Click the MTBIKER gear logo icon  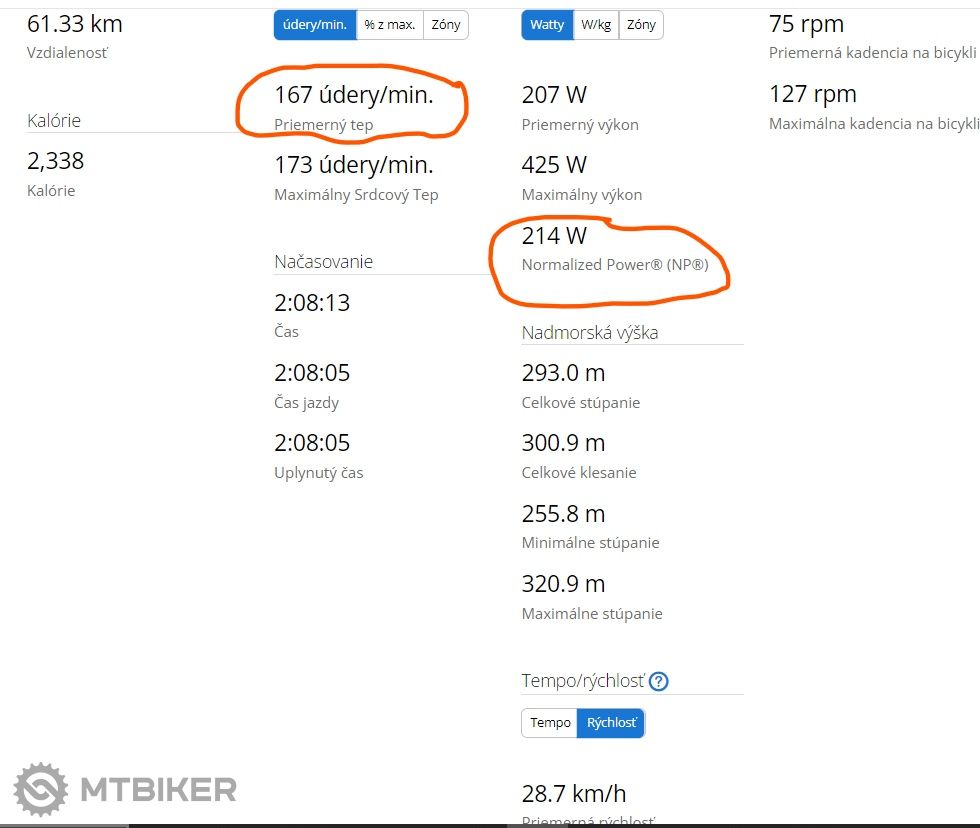(41, 789)
